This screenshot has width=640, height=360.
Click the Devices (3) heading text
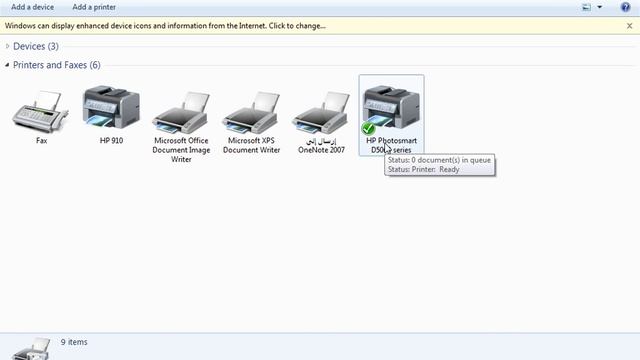click(36, 46)
